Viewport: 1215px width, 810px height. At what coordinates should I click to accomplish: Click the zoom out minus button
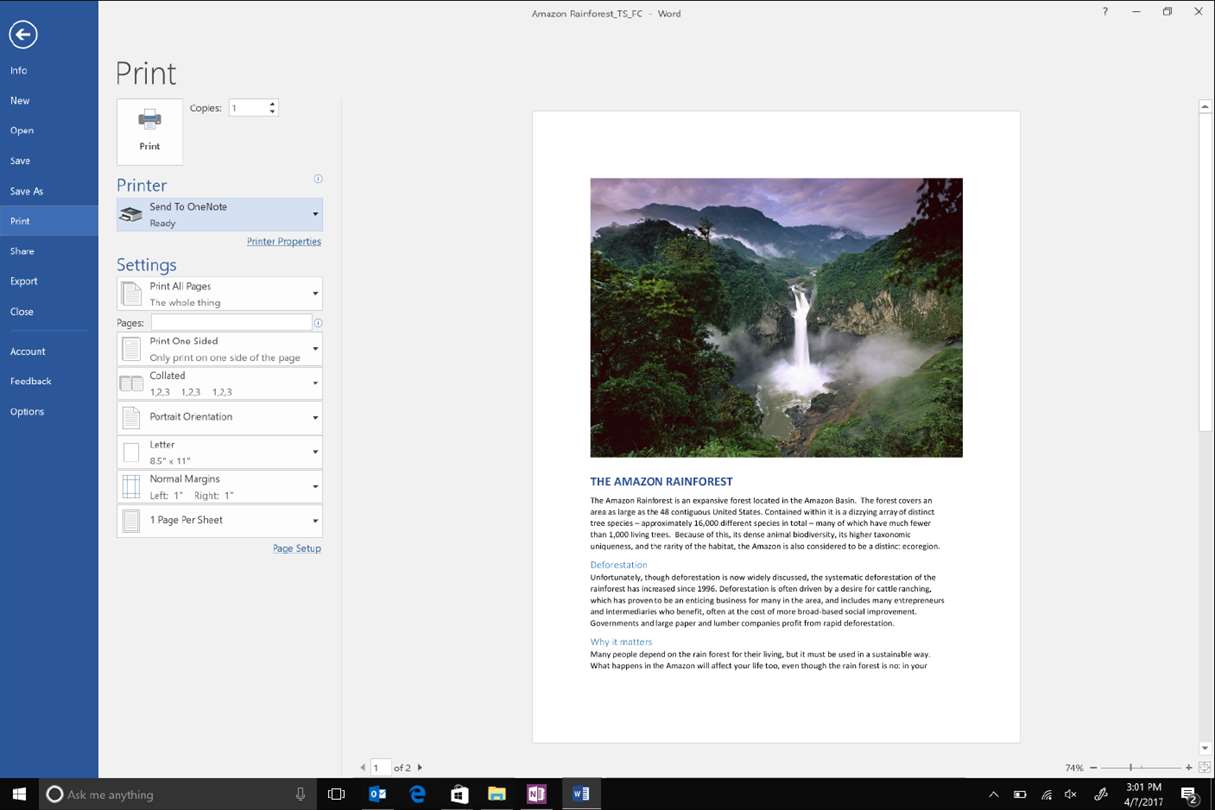pyautogui.click(x=1093, y=768)
